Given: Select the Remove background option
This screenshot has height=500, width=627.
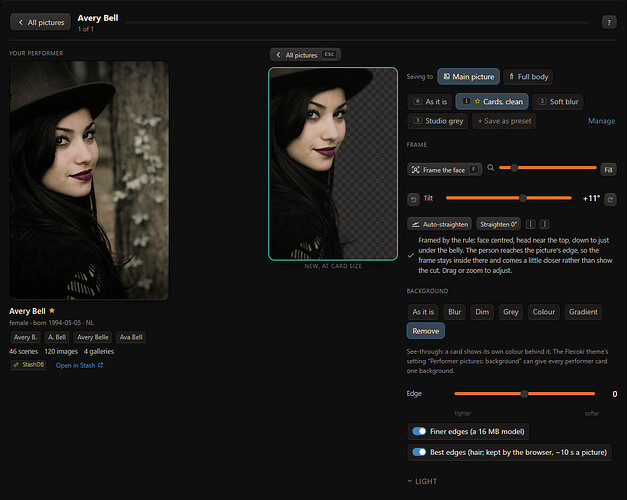Looking at the screenshot, I should [425, 331].
